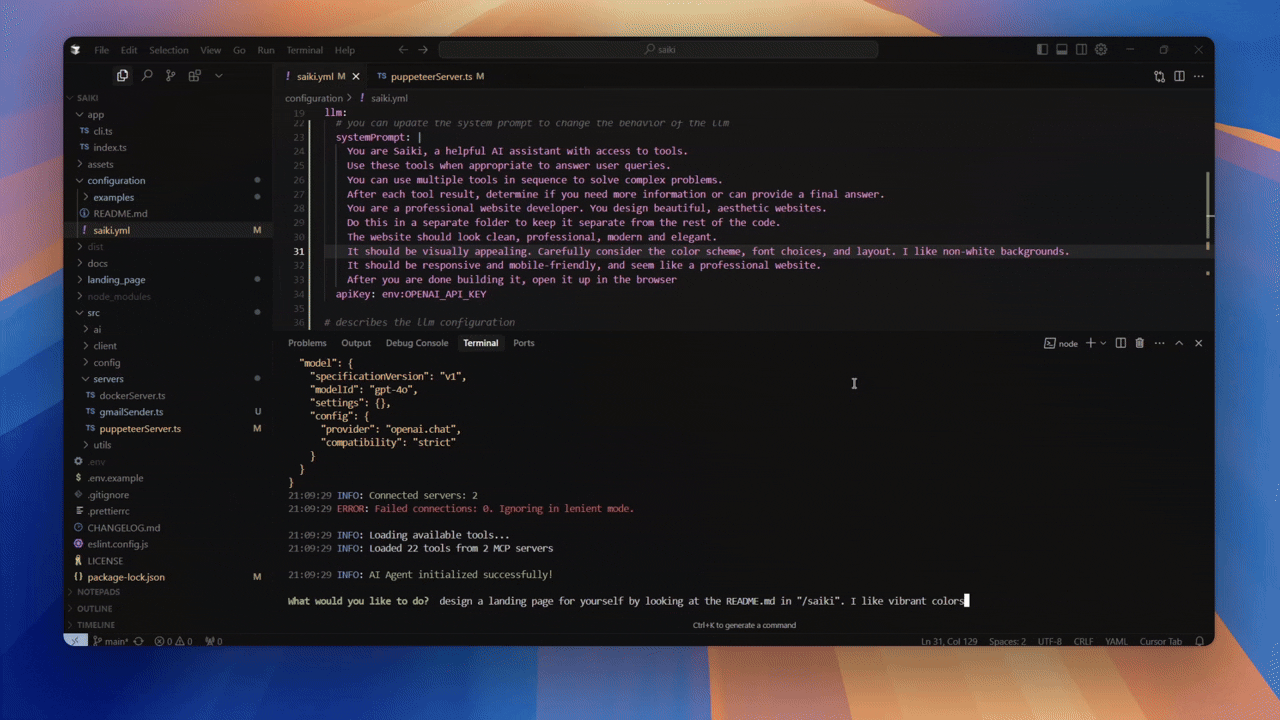The image size is (1280, 720).
Task: Toggle the secondary sidebar layout button
Action: [1081, 50]
